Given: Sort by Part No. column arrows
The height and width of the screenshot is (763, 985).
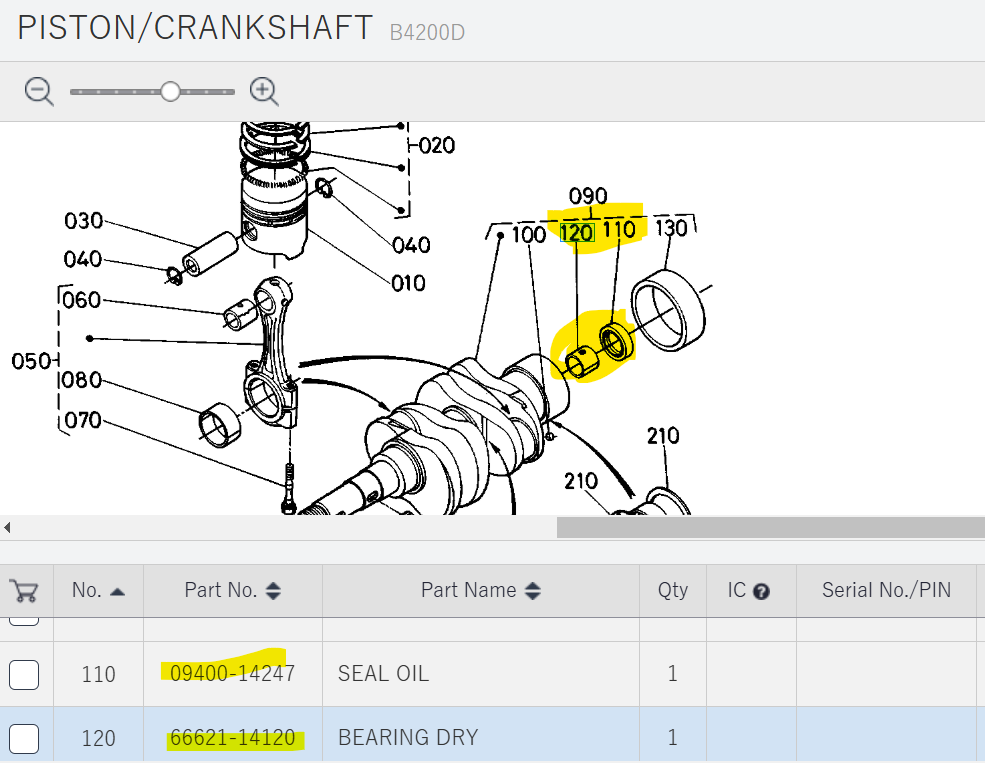Looking at the screenshot, I should [x=273, y=591].
